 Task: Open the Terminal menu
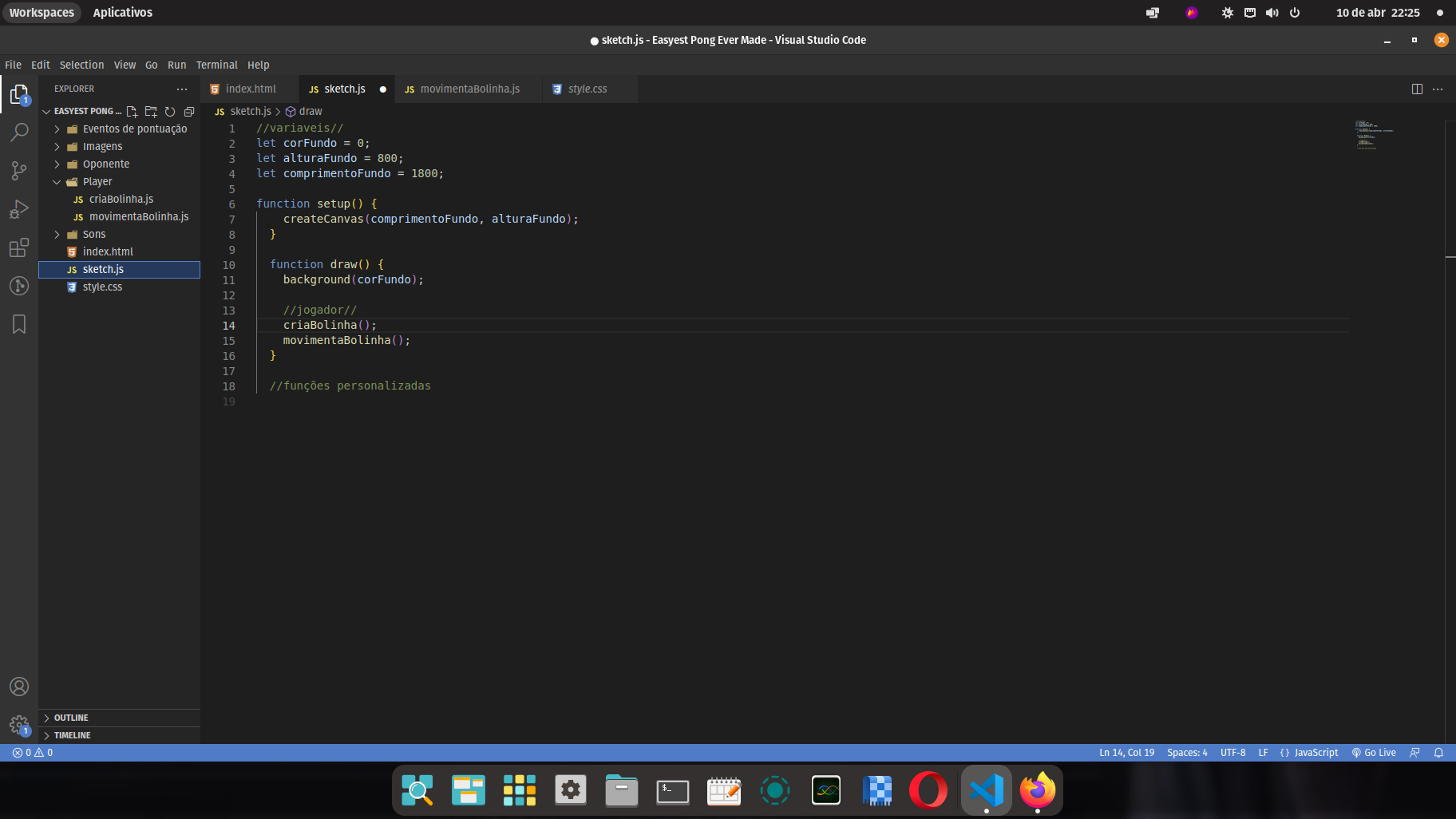(216, 65)
